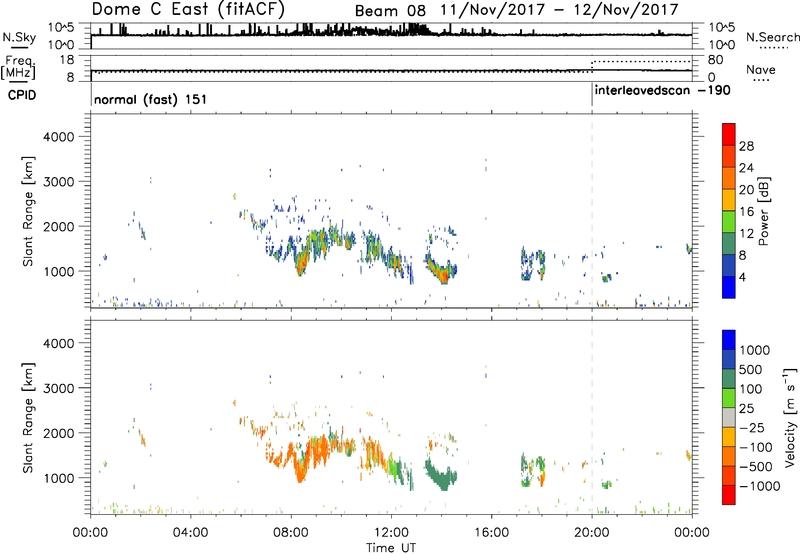
Task: Click the '08:00' time axis tick label
Action: pyautogui.click(x=291, y=533)
